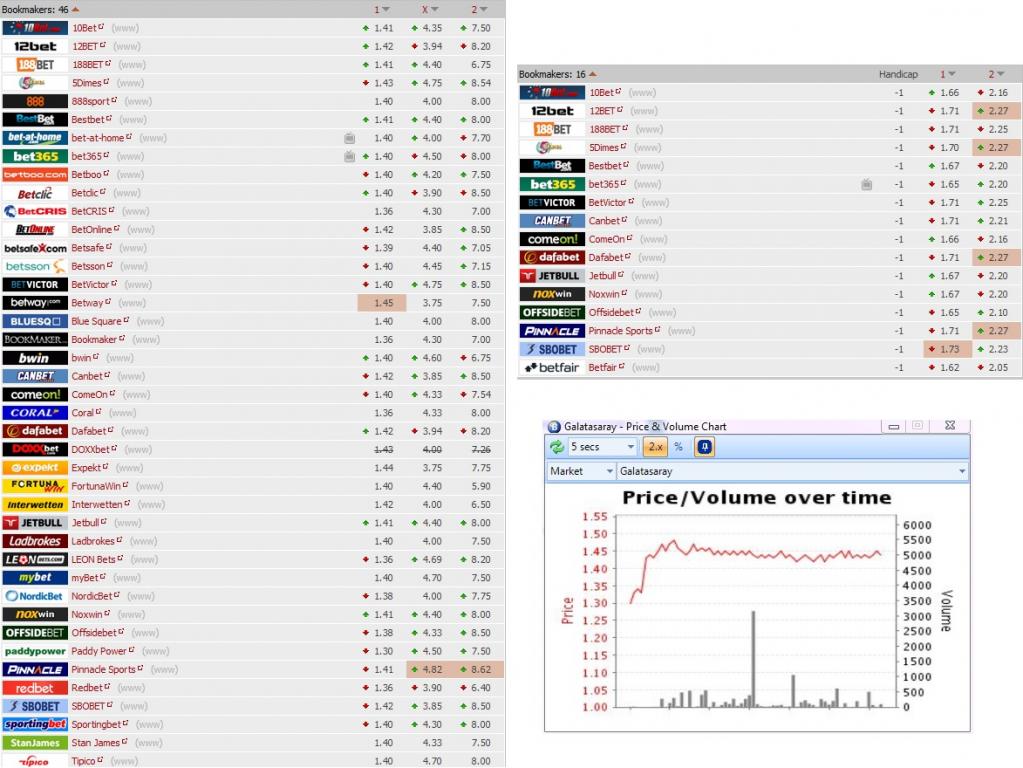Click the mybet logo
The image size is (1023, 768).
pos(35,577)
